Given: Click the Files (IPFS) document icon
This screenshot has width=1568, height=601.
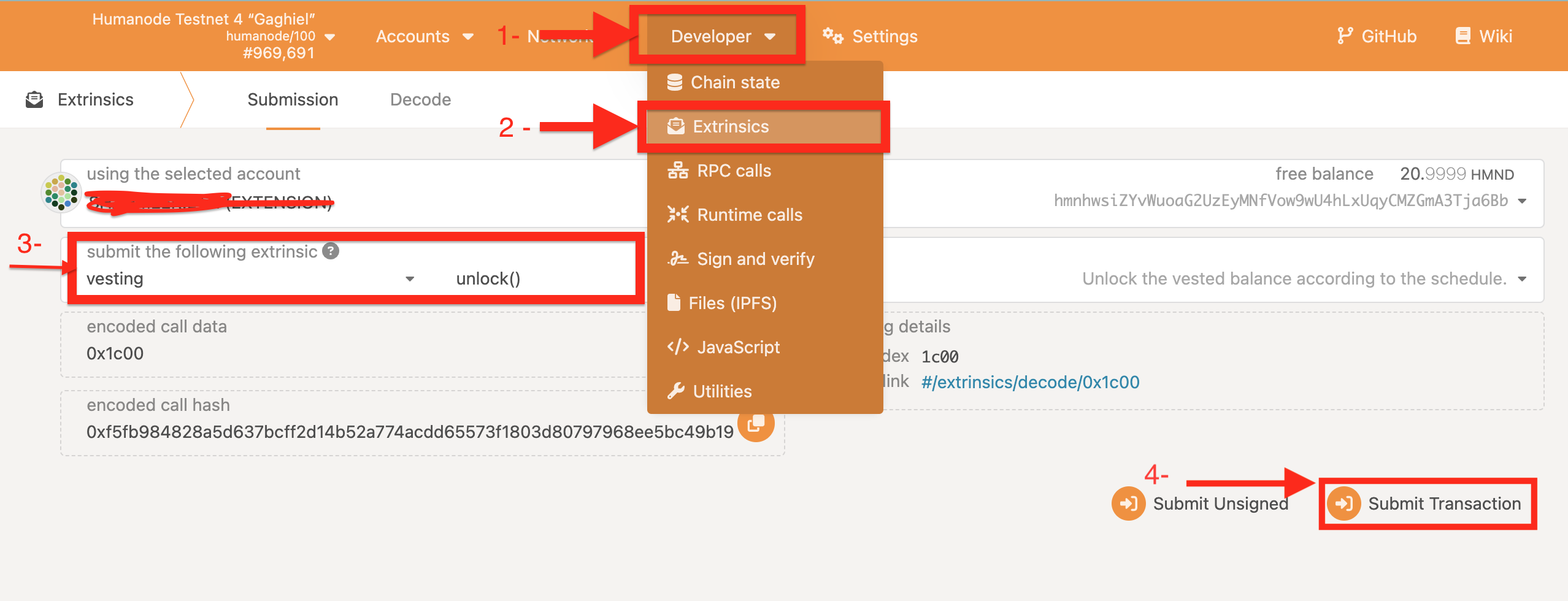Looking at the screenshot, I should tap(674, 303).
